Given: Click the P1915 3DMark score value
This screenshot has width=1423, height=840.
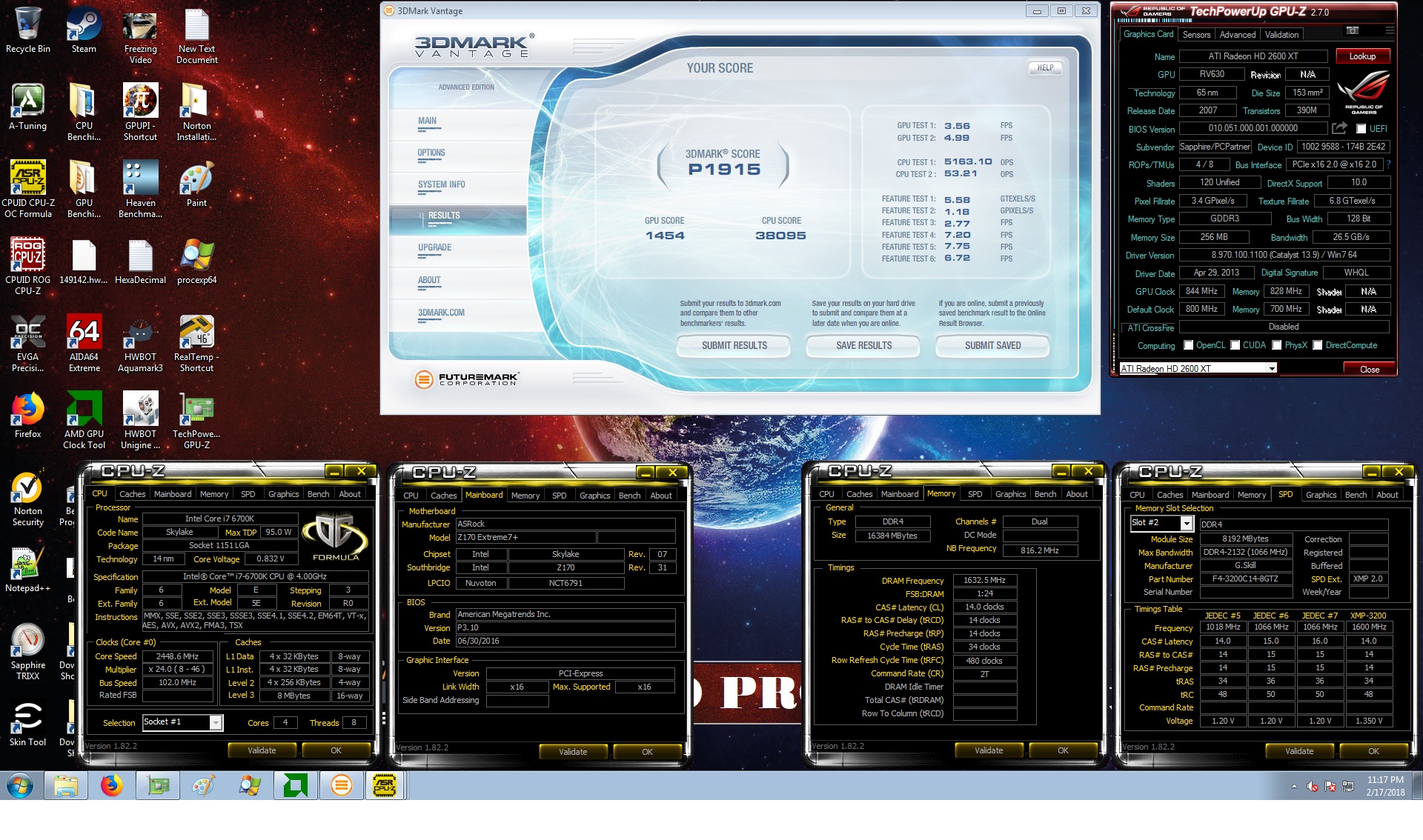Looking at the screenshot, I should (x=724, y=170).
